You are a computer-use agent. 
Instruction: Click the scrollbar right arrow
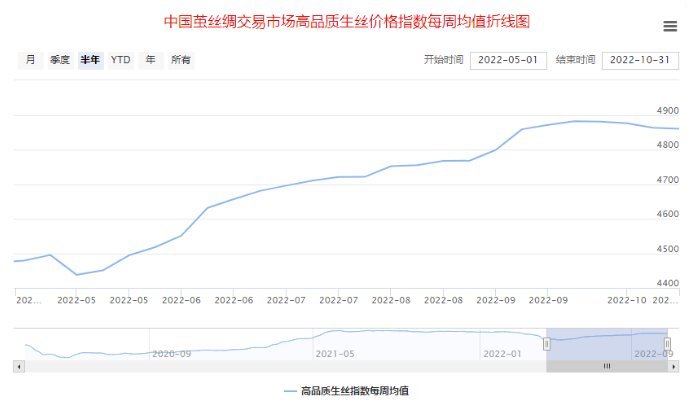click(674, 367)
